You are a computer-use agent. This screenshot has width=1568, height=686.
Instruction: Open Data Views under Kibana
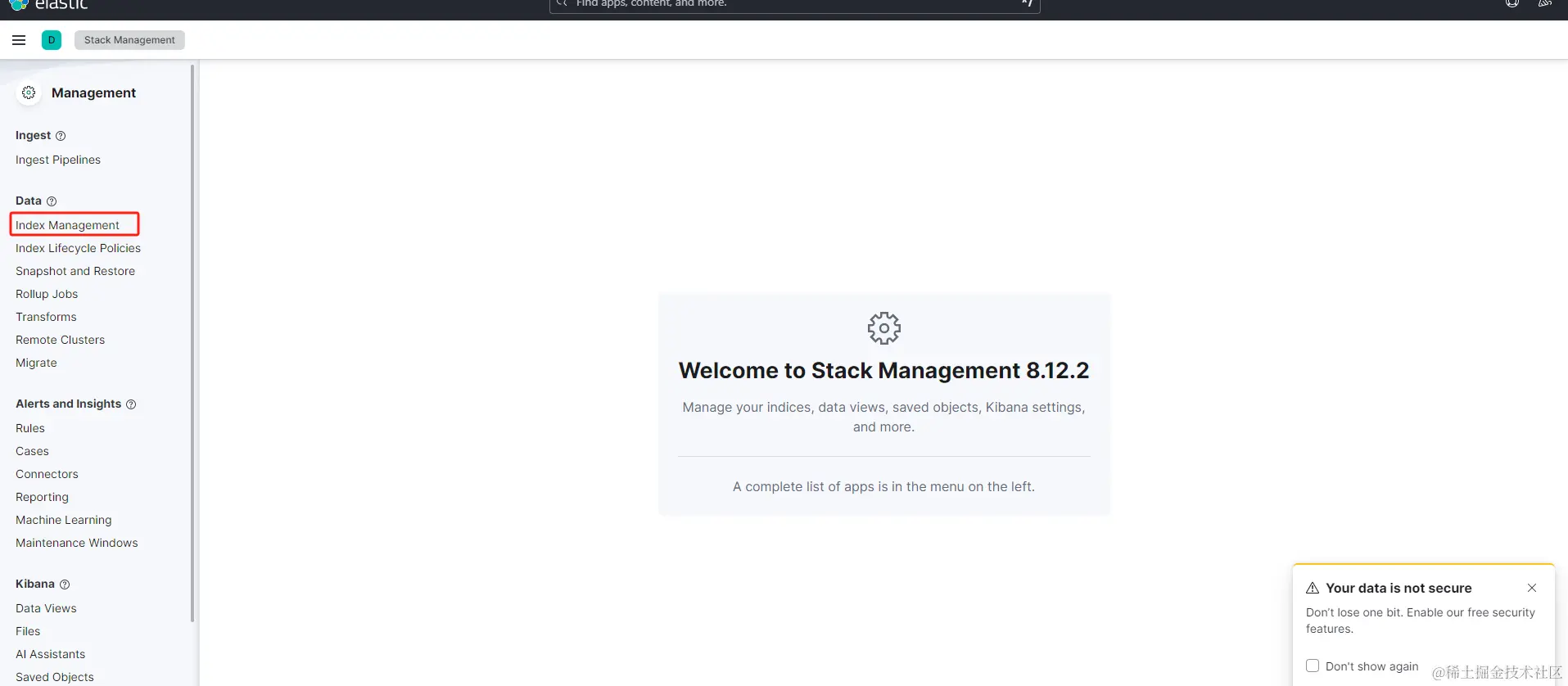(x=46, y=608)
